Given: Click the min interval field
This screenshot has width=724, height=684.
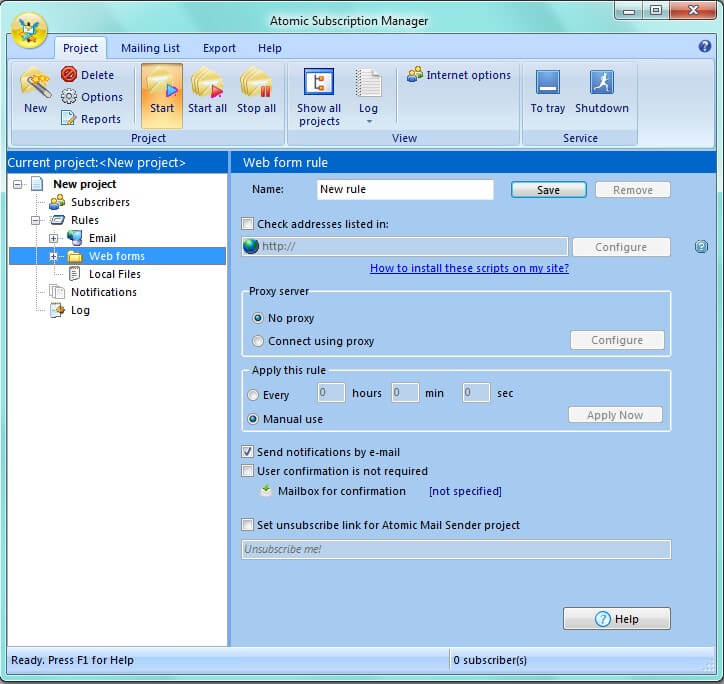Looking at the screenshot, I should pos(405,393).
